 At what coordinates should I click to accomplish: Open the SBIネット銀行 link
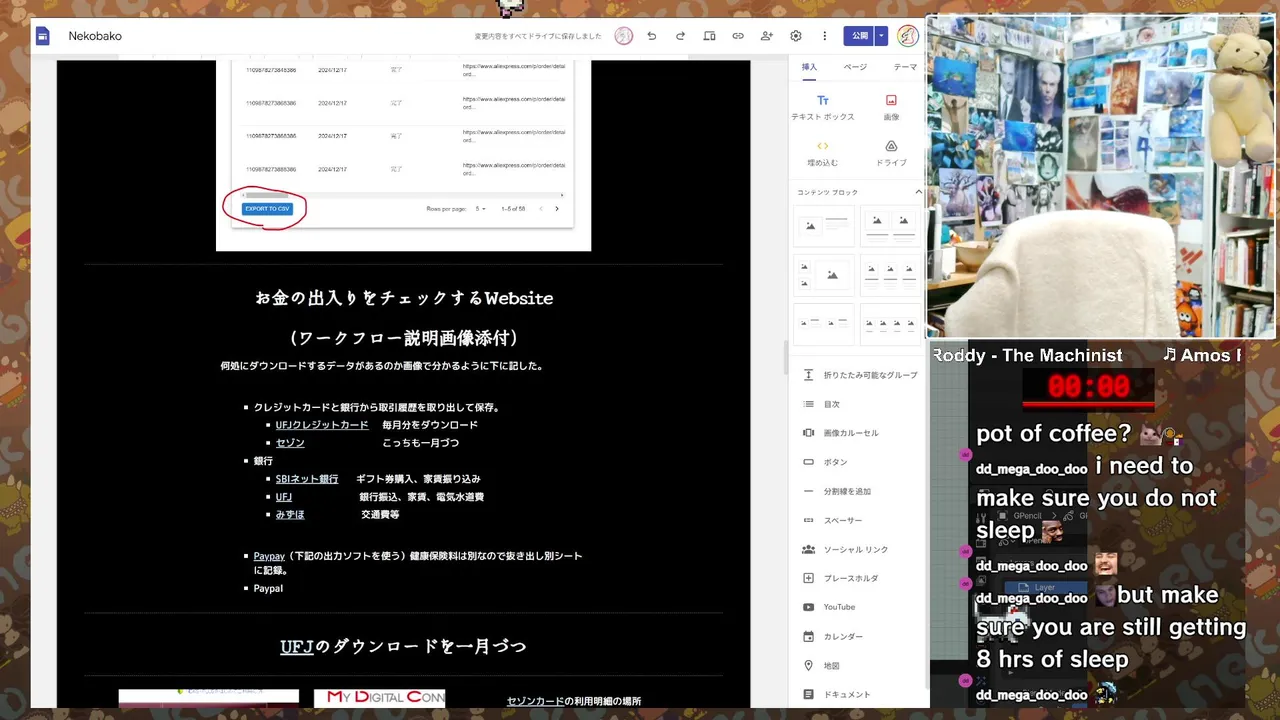pos(307,479)
